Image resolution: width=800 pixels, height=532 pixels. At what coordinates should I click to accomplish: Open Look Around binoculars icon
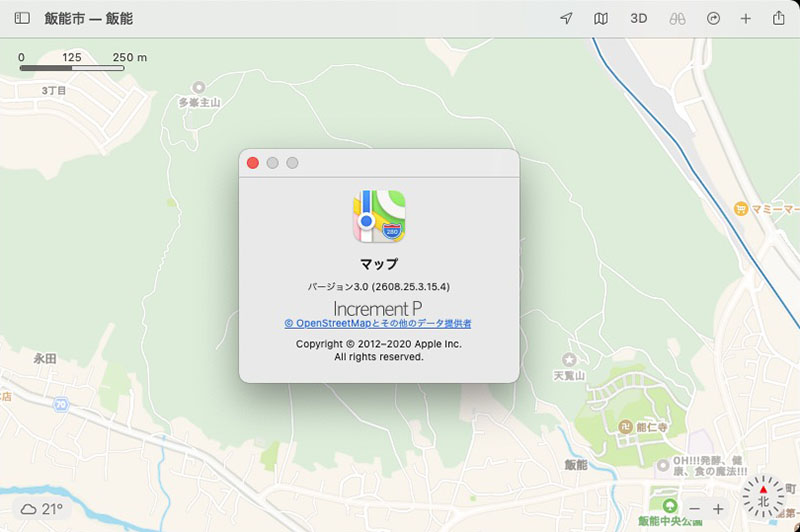(x=677, y=18)
